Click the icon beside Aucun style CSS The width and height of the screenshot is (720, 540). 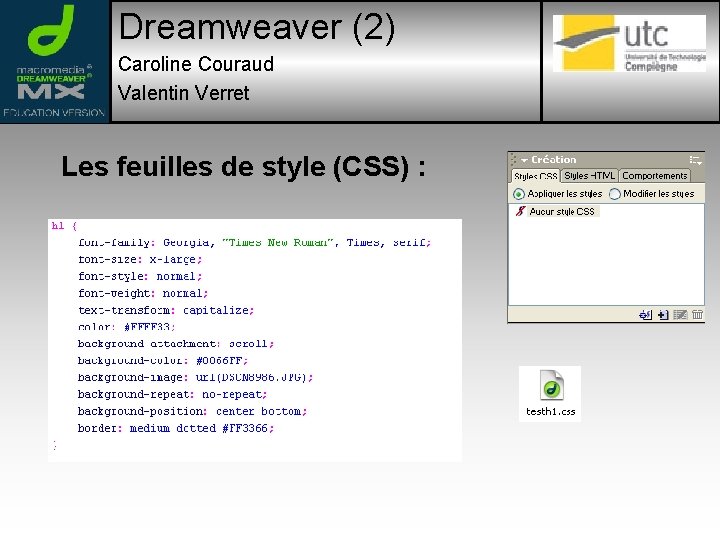[x=520, y=211]
